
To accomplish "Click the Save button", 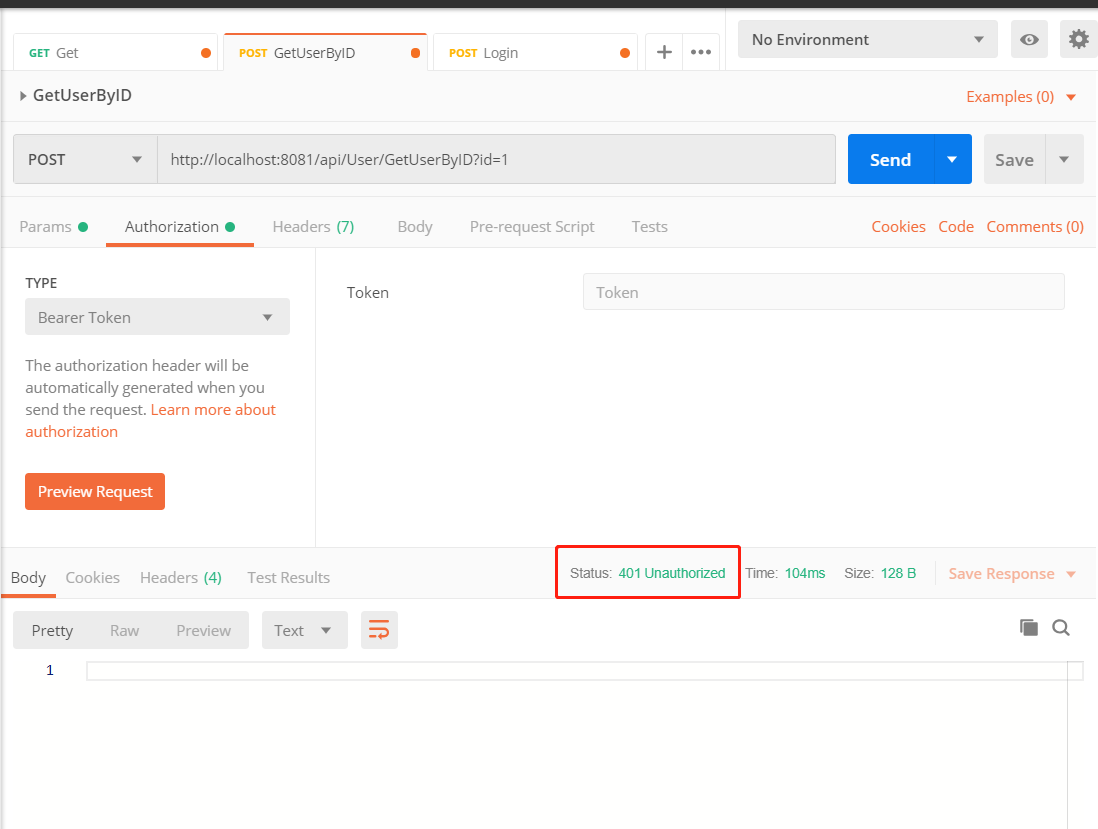I will point(1014,160).
